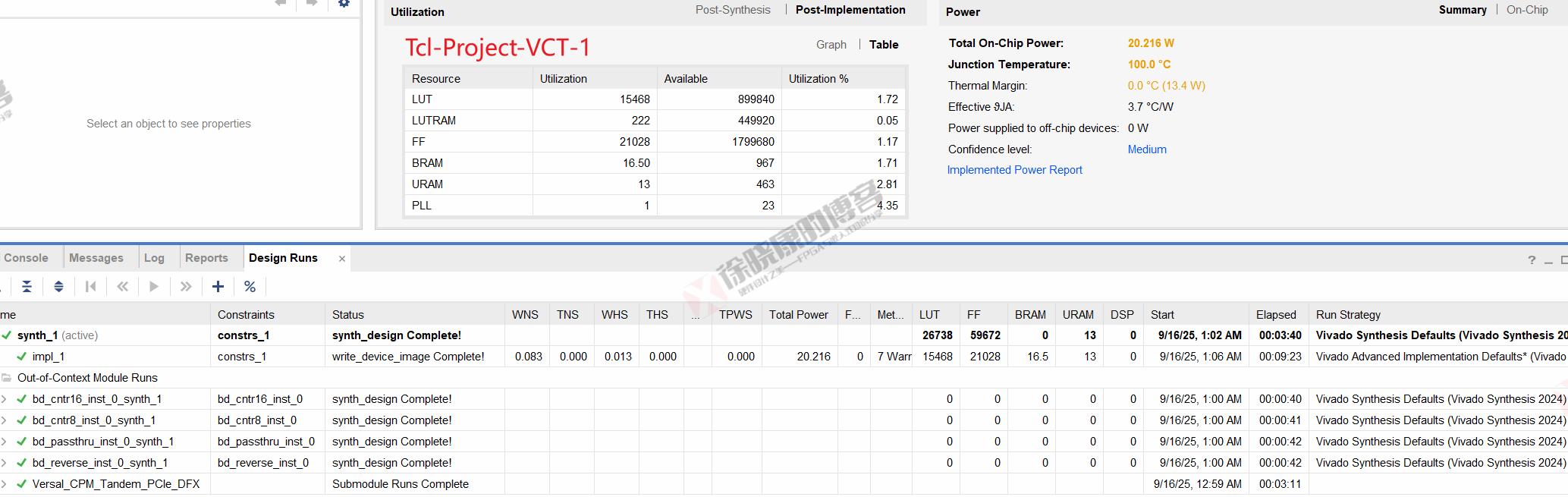1568x497 pixels.
Task: Toggle percentage display with the % icon
Action: (x=250, y=286)
